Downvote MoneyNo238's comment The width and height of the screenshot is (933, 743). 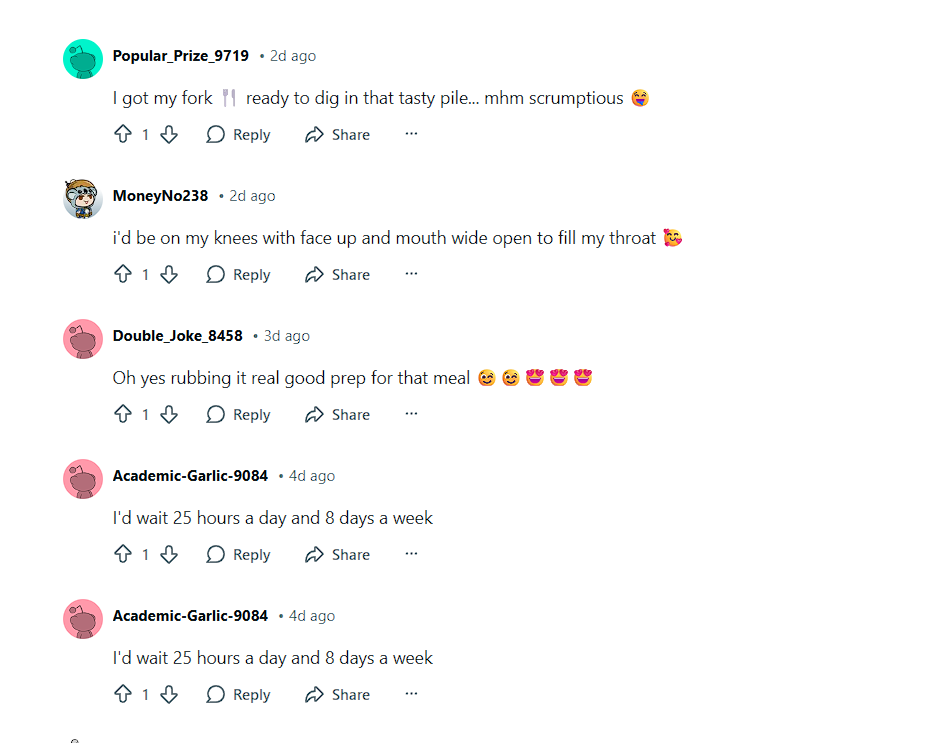169,274
